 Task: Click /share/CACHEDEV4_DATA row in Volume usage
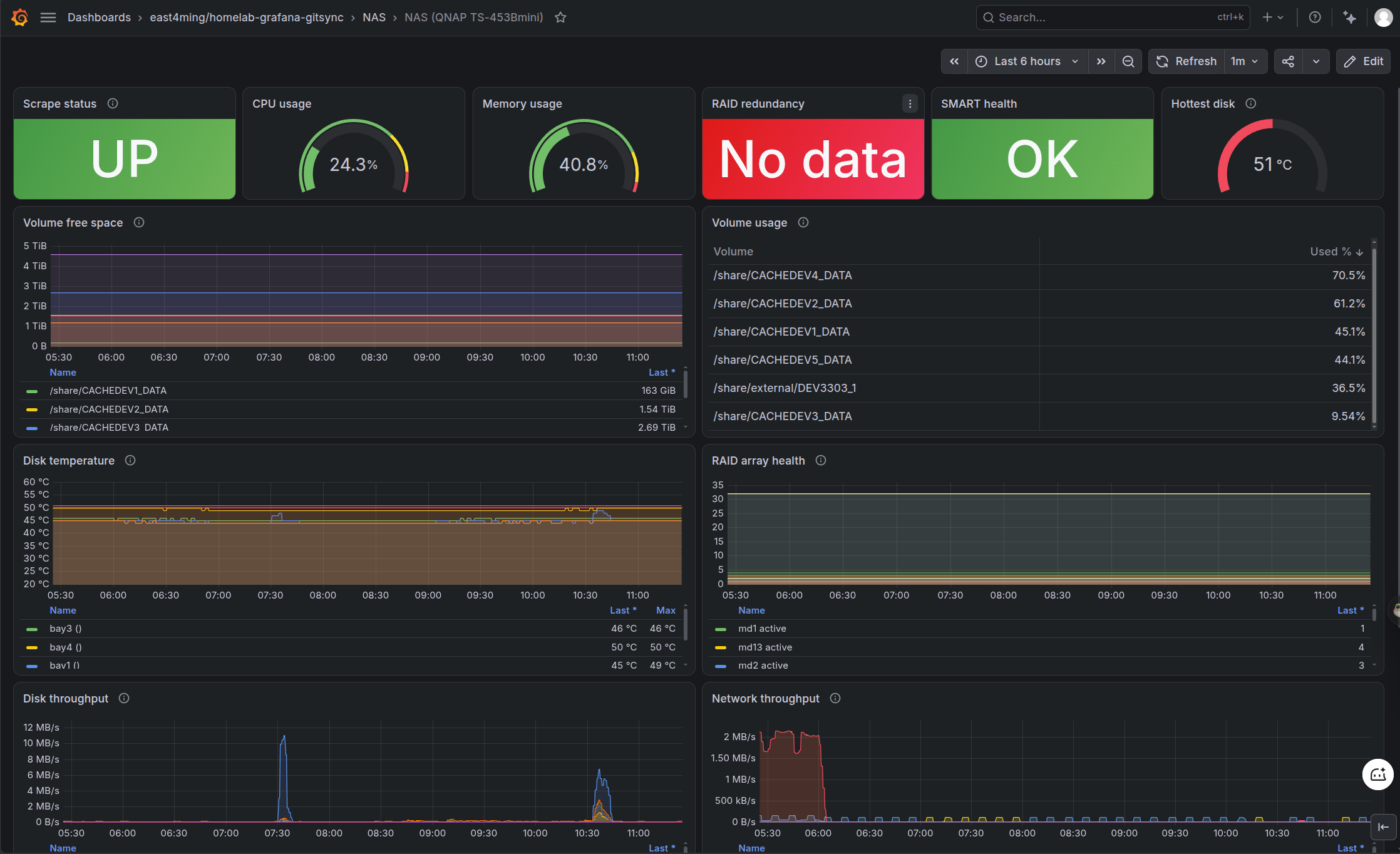pyautogui.click(x=1039, y=275)
